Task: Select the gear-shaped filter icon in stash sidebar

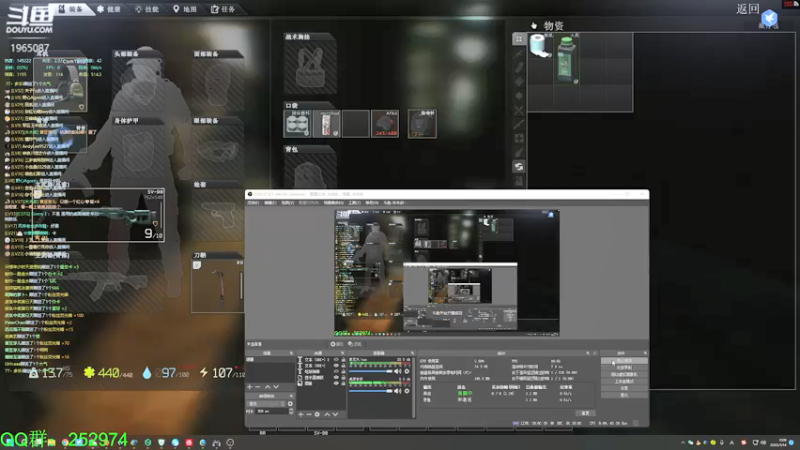Action: [x=519, y=95]
